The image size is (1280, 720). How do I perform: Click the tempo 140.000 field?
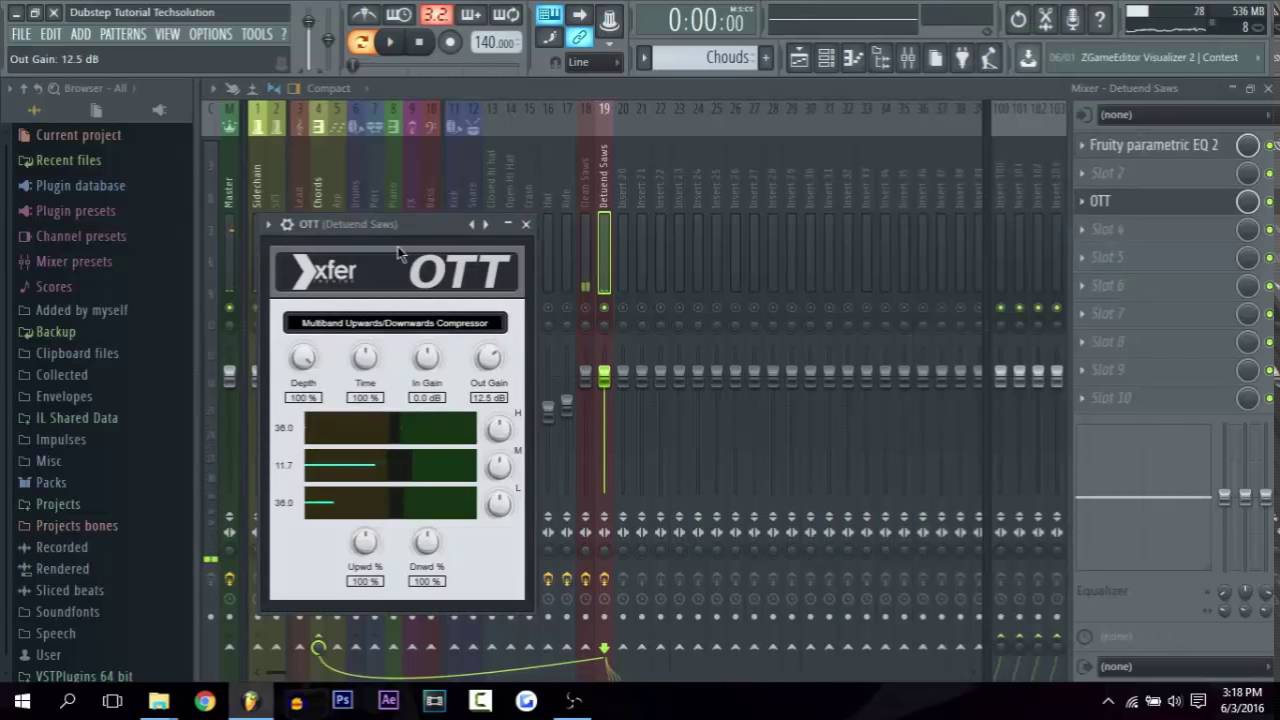coord(495,42)
